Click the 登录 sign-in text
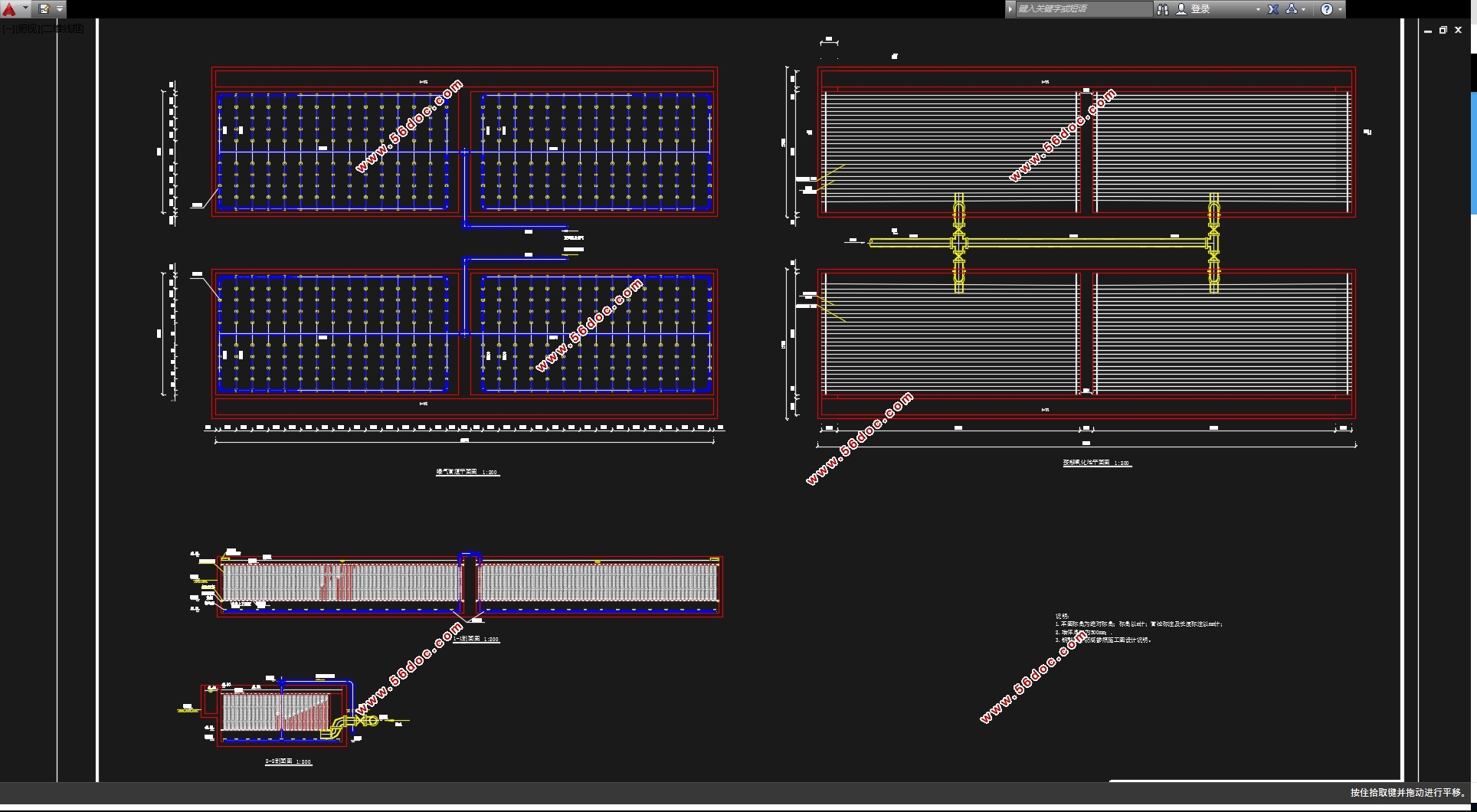The width and height of the screenshot is (1477, 812). (x=1200, y=9)
